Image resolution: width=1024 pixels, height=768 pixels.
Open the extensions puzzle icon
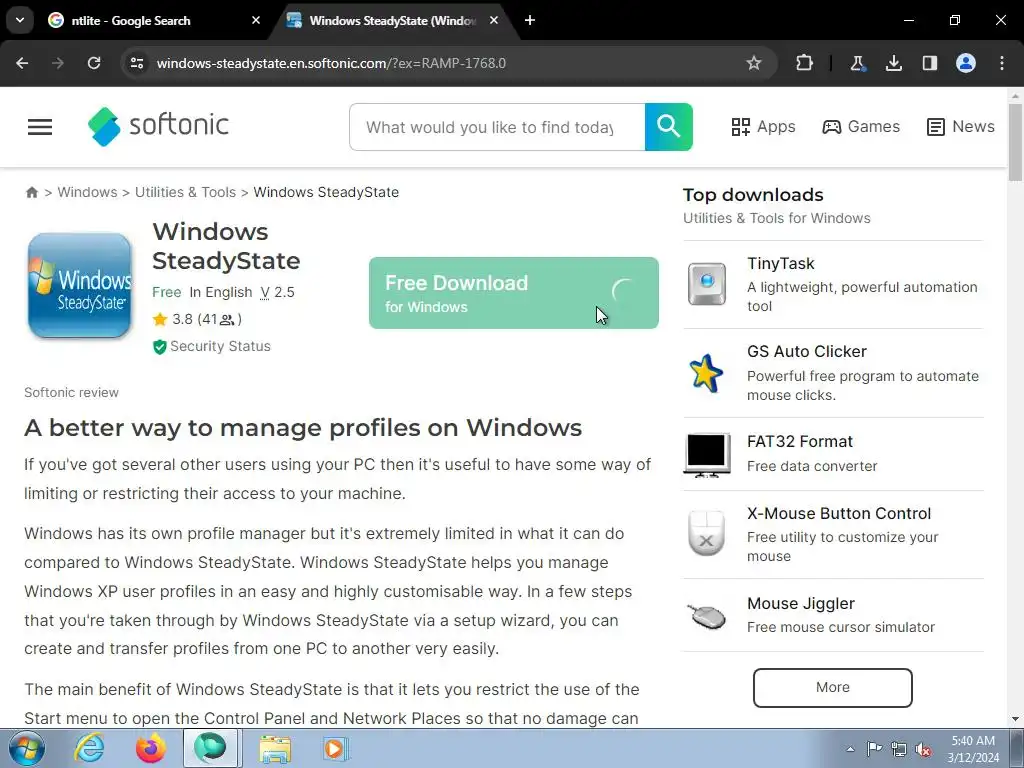point(805,63)
